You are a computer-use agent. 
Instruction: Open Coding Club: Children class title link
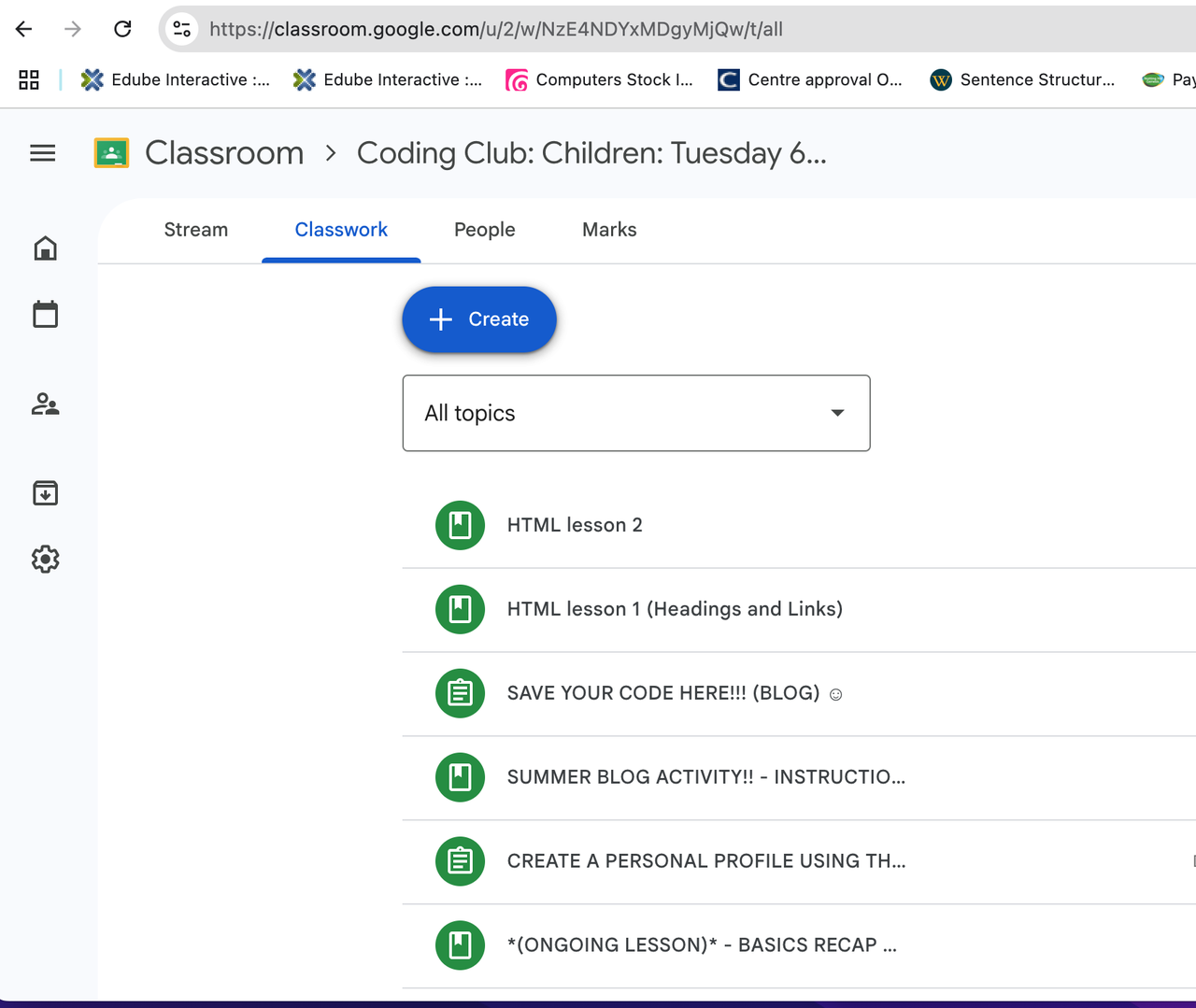(x=591, y=153)
